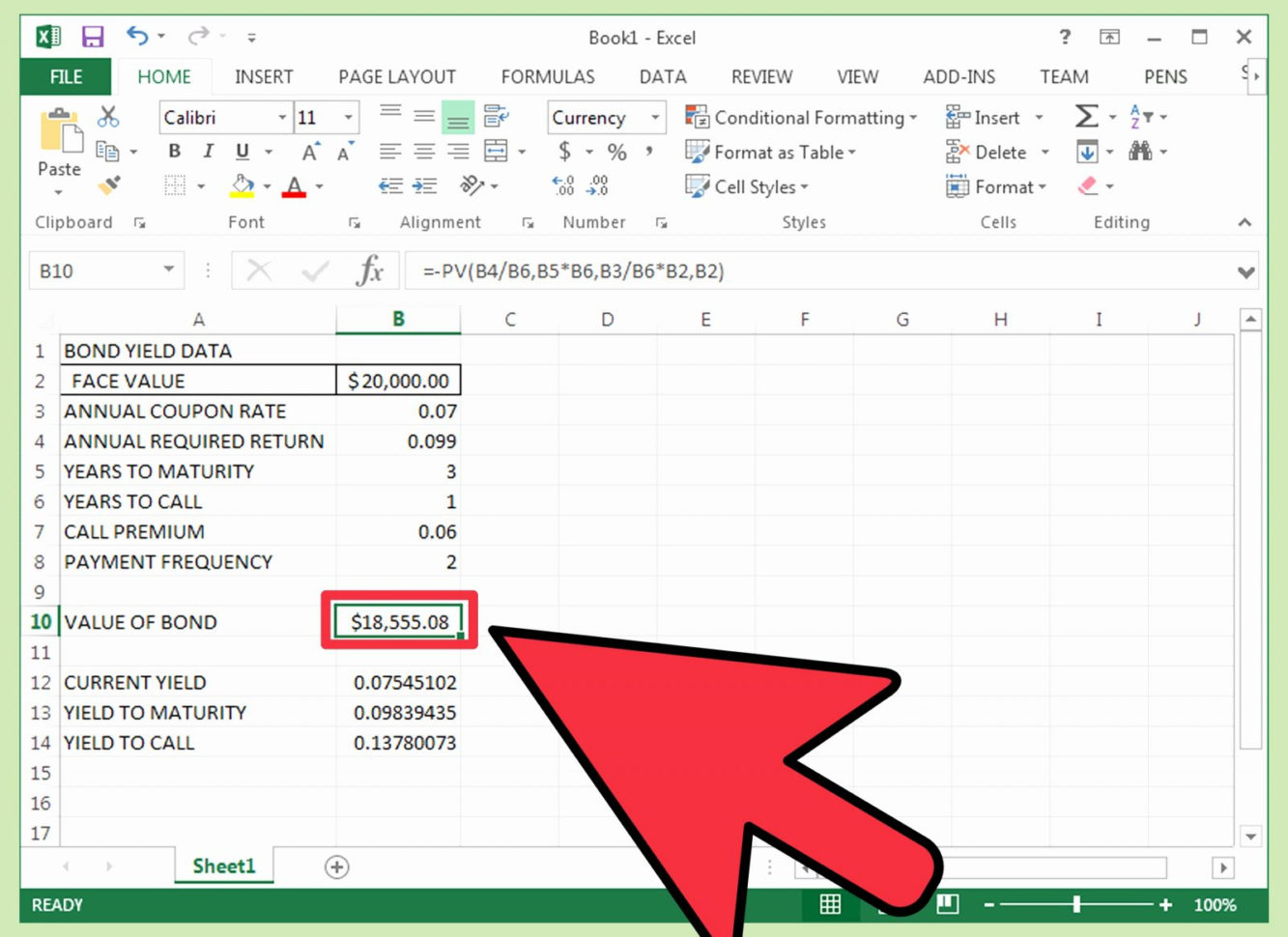Viewport: 1288px width, 937px height.
Task: Align text left
Action: 390,152
